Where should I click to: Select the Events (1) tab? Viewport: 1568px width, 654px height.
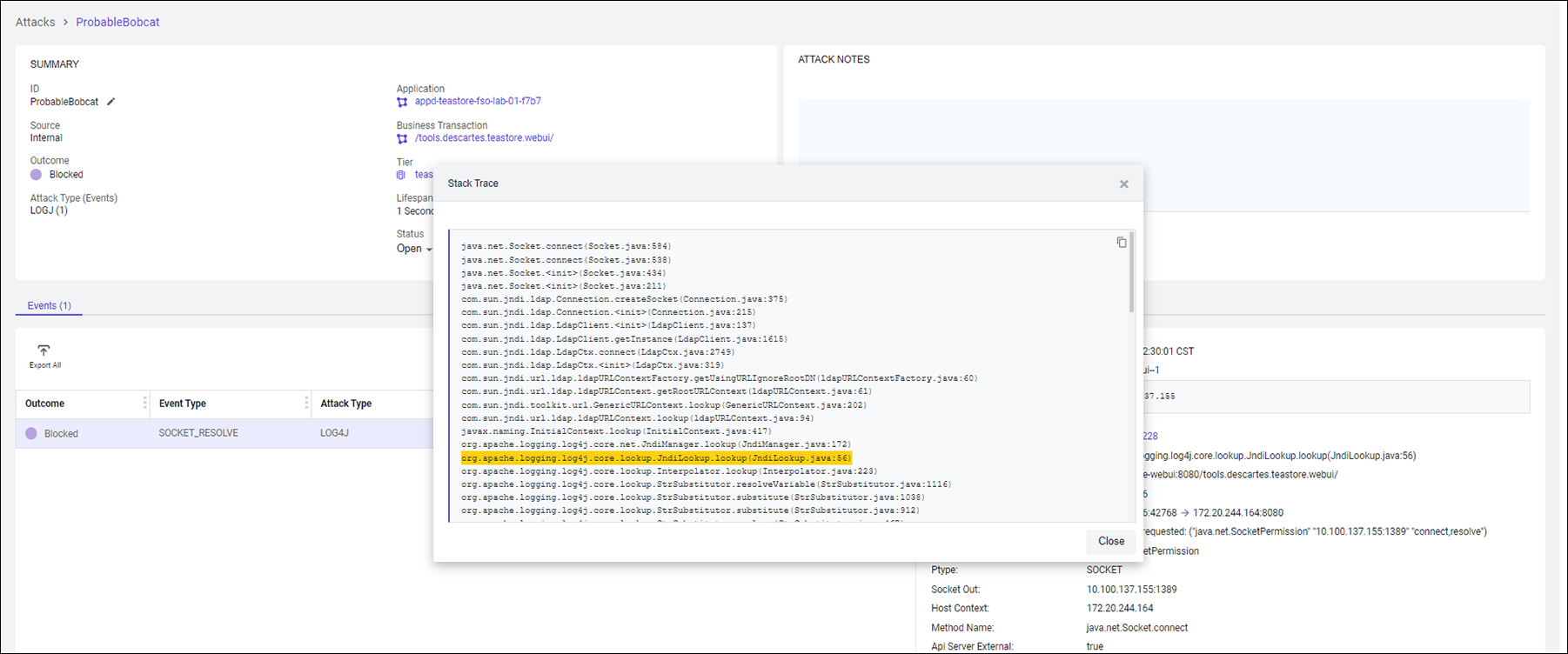tap(49, 306)
